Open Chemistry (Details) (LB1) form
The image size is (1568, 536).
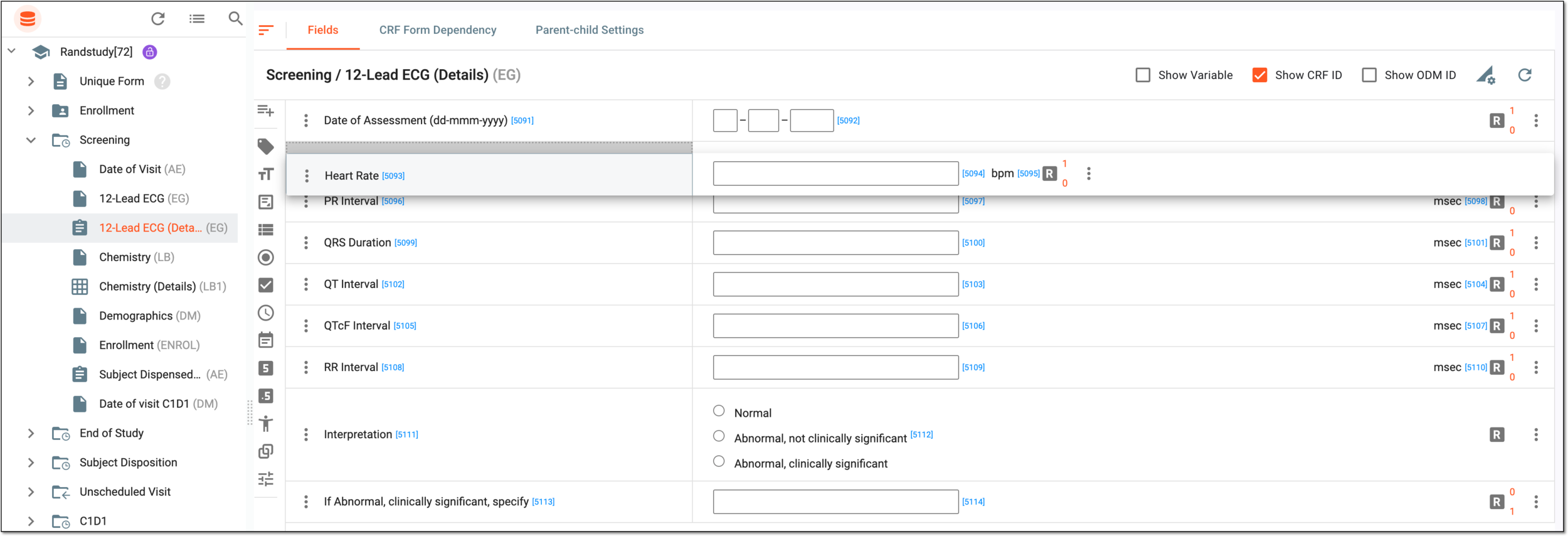pyautogui.click(x=162, y=287)
